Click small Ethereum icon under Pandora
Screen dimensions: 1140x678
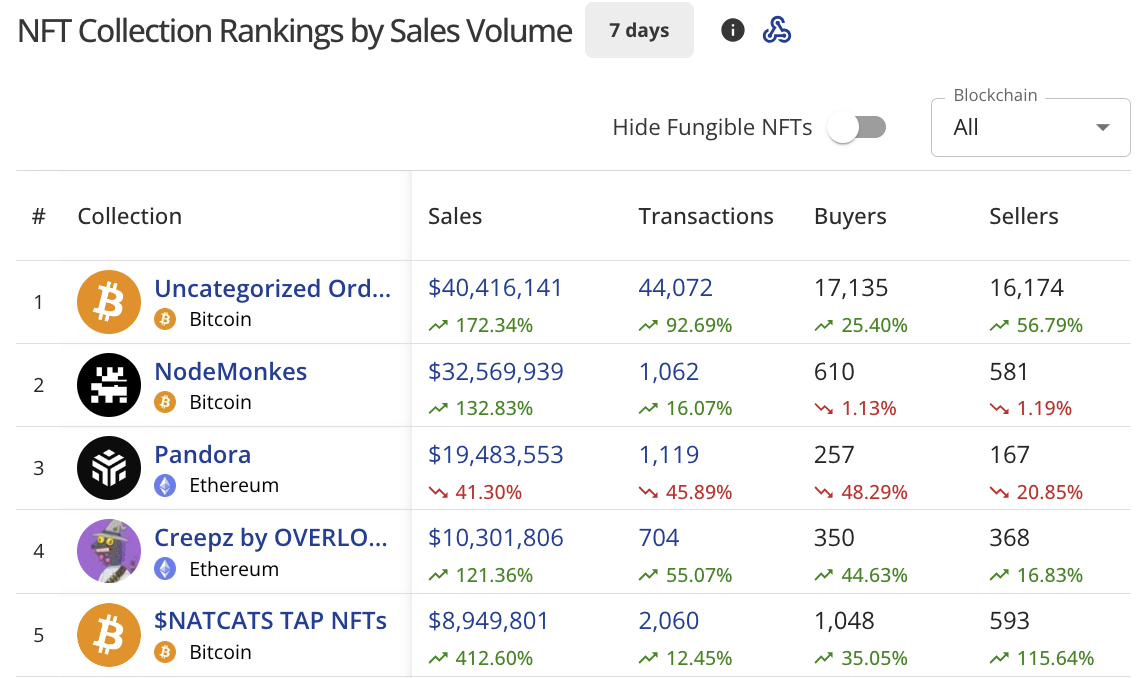pyautogui.click(x=165, y=485)
